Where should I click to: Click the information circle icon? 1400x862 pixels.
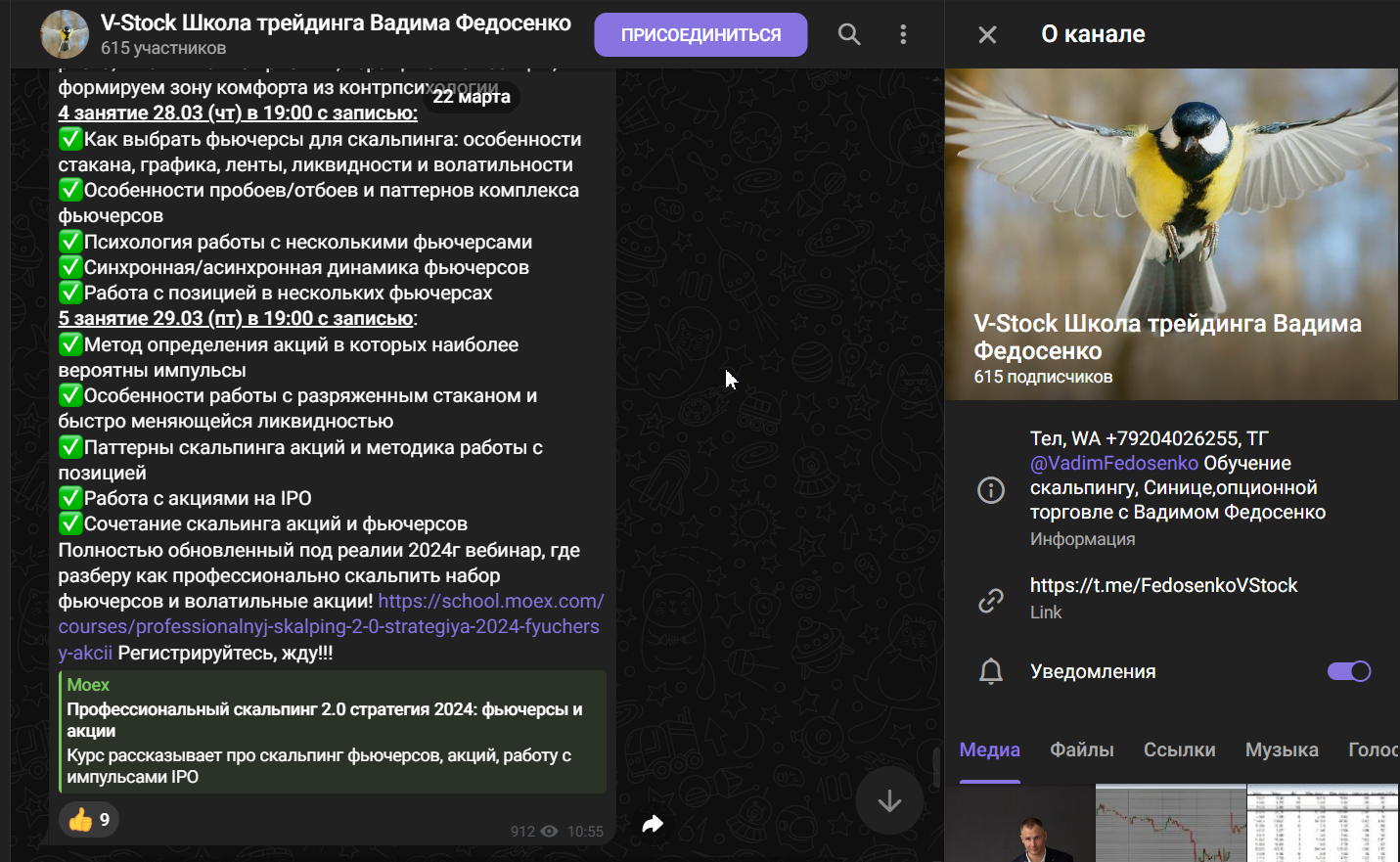(x=991, y=489)
